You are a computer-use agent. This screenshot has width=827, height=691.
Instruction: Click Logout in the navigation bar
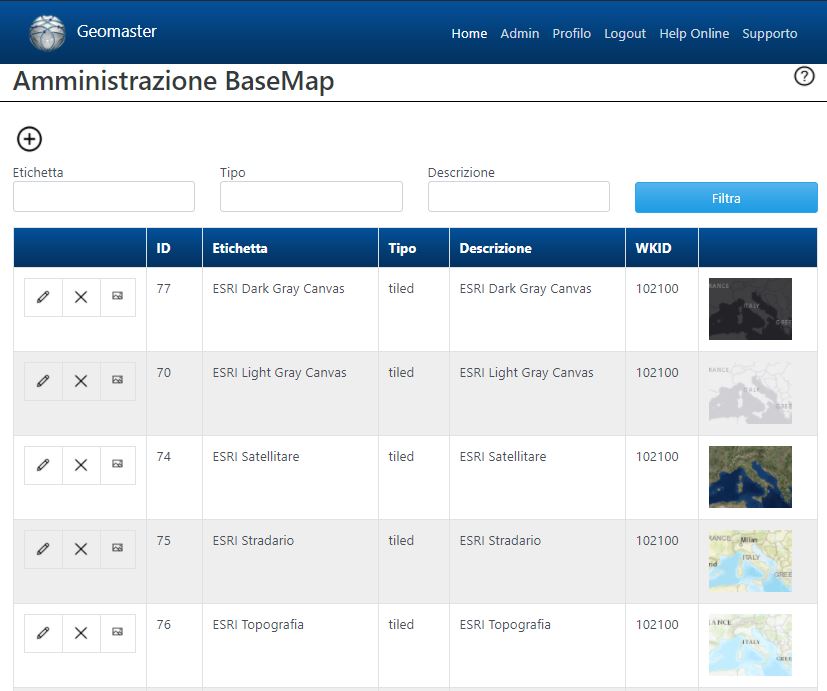coord(624,33)
